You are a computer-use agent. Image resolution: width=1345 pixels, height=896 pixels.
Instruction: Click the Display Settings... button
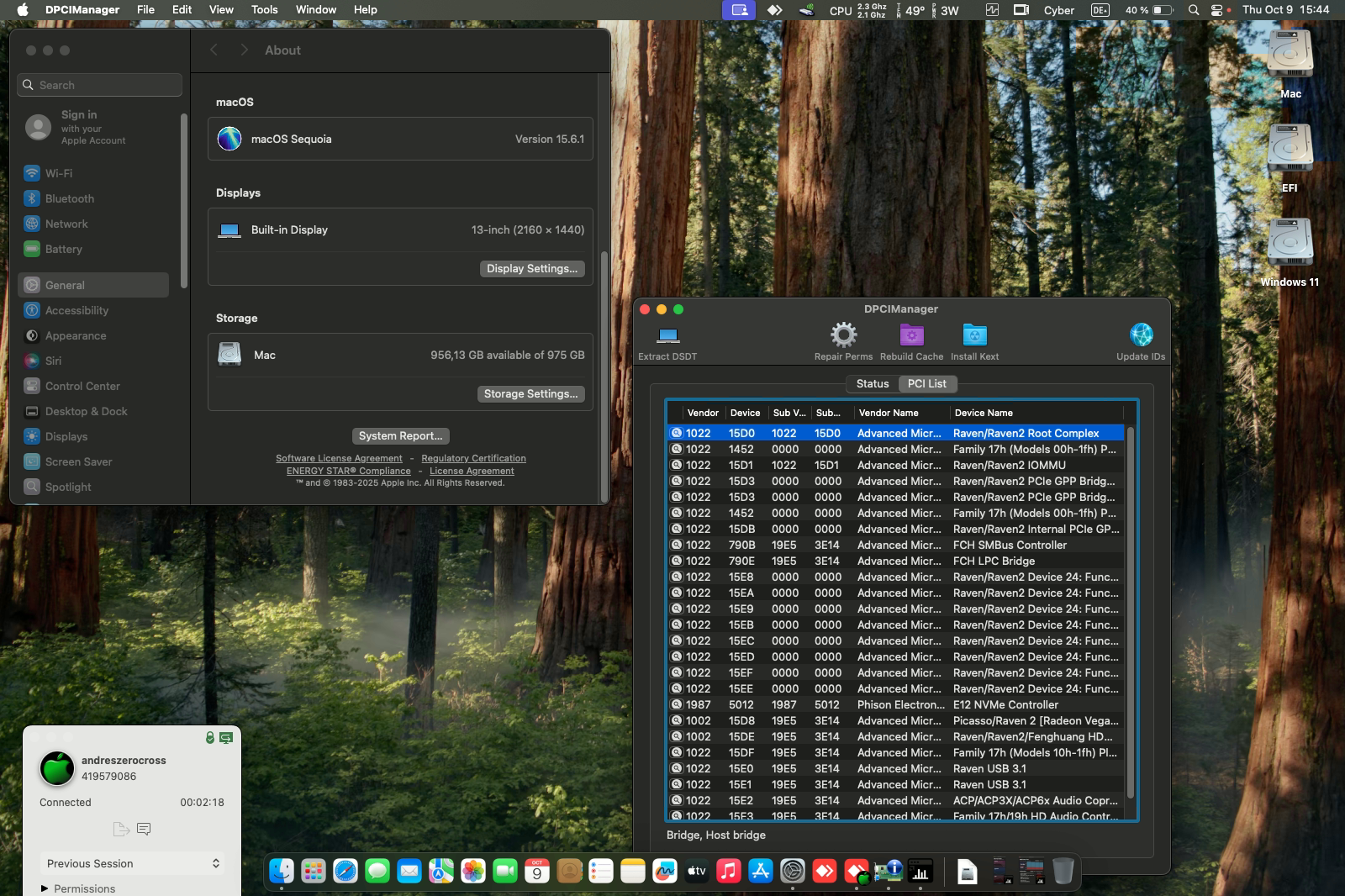pyautogui.click(x=532, y=269)
